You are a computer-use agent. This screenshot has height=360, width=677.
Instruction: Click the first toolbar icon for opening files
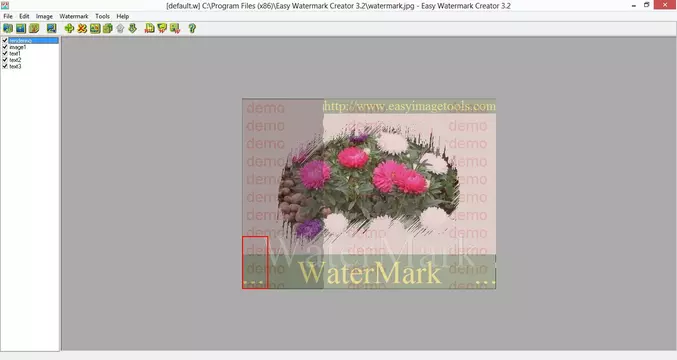point(8,28)
